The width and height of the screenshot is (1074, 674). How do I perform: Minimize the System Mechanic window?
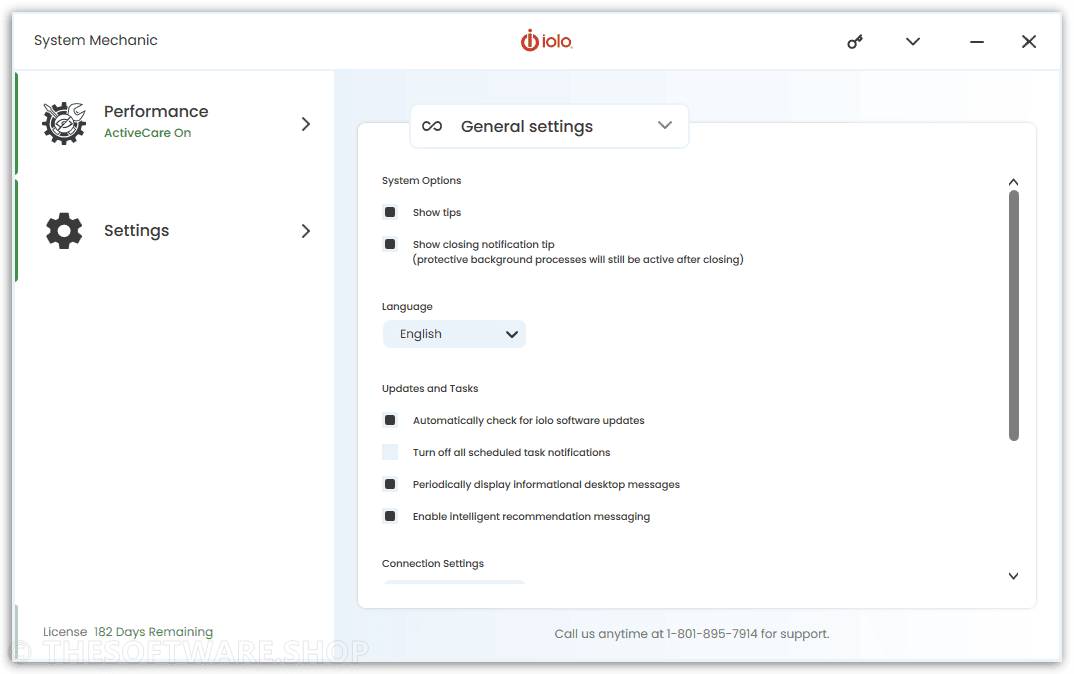(x=977, y=42)
